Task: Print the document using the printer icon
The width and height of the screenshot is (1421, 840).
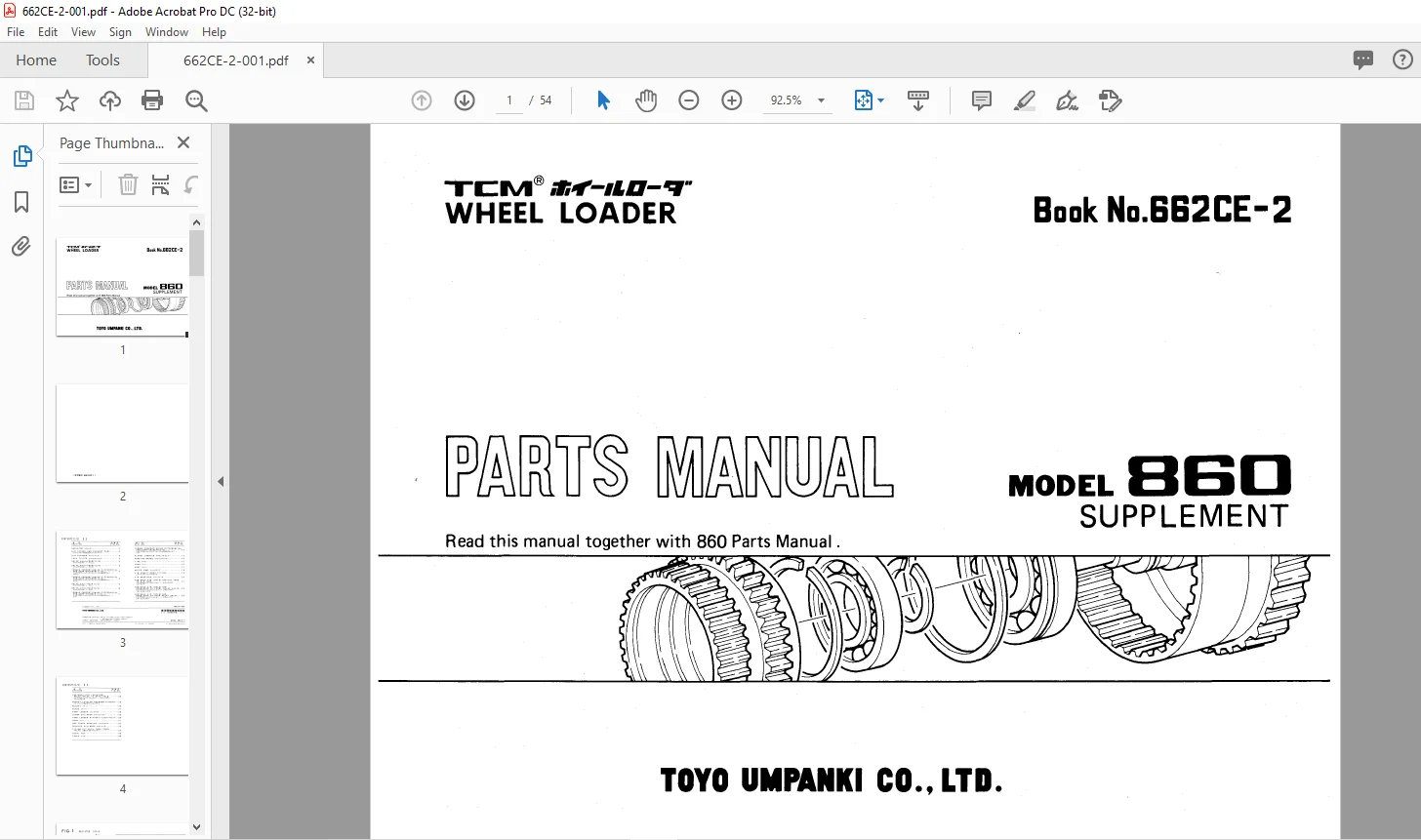Action: pyautogui.click(x=152, y=100)
